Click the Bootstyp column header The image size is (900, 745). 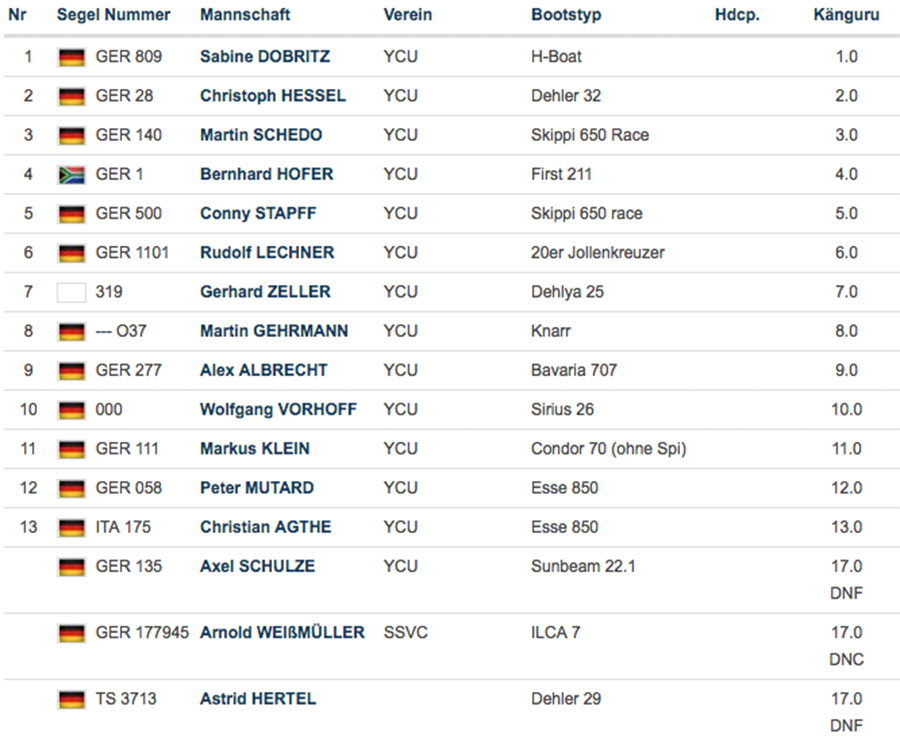click(566, 15)
